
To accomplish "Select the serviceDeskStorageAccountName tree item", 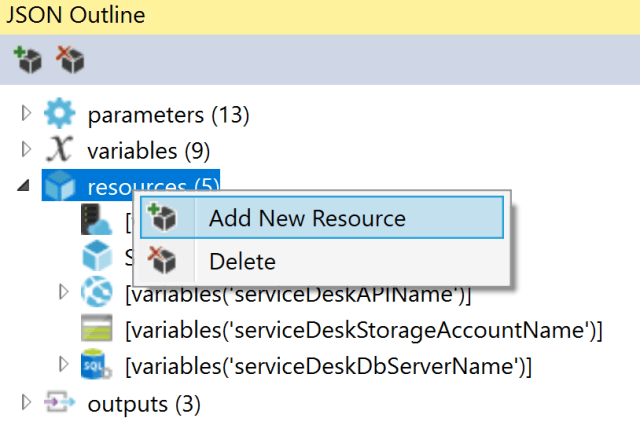I will click(x=365, y=330).
